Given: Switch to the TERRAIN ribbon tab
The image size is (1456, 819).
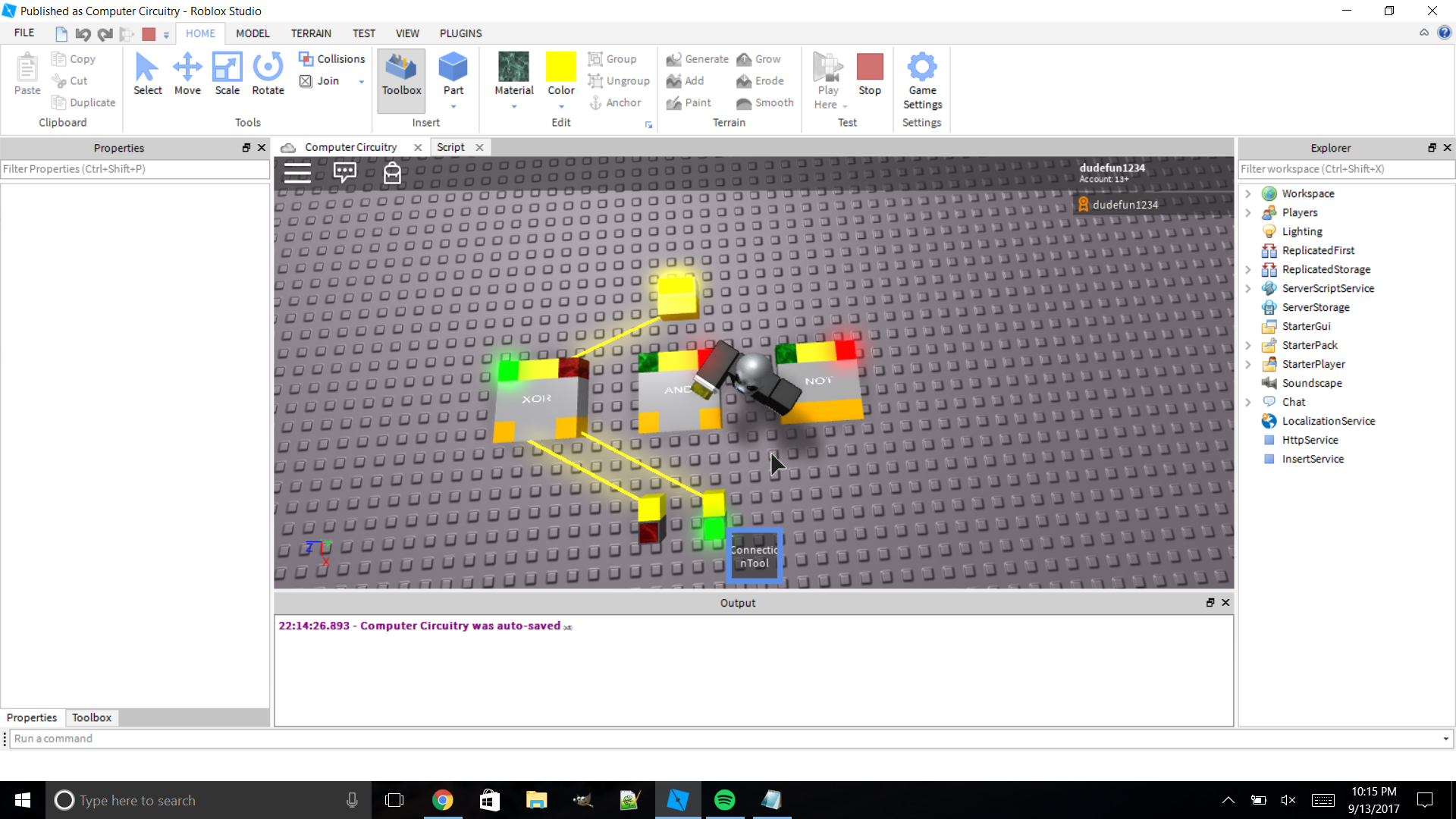Looking at the screenshot, I should pyautogui.click(x=311, y=33).
